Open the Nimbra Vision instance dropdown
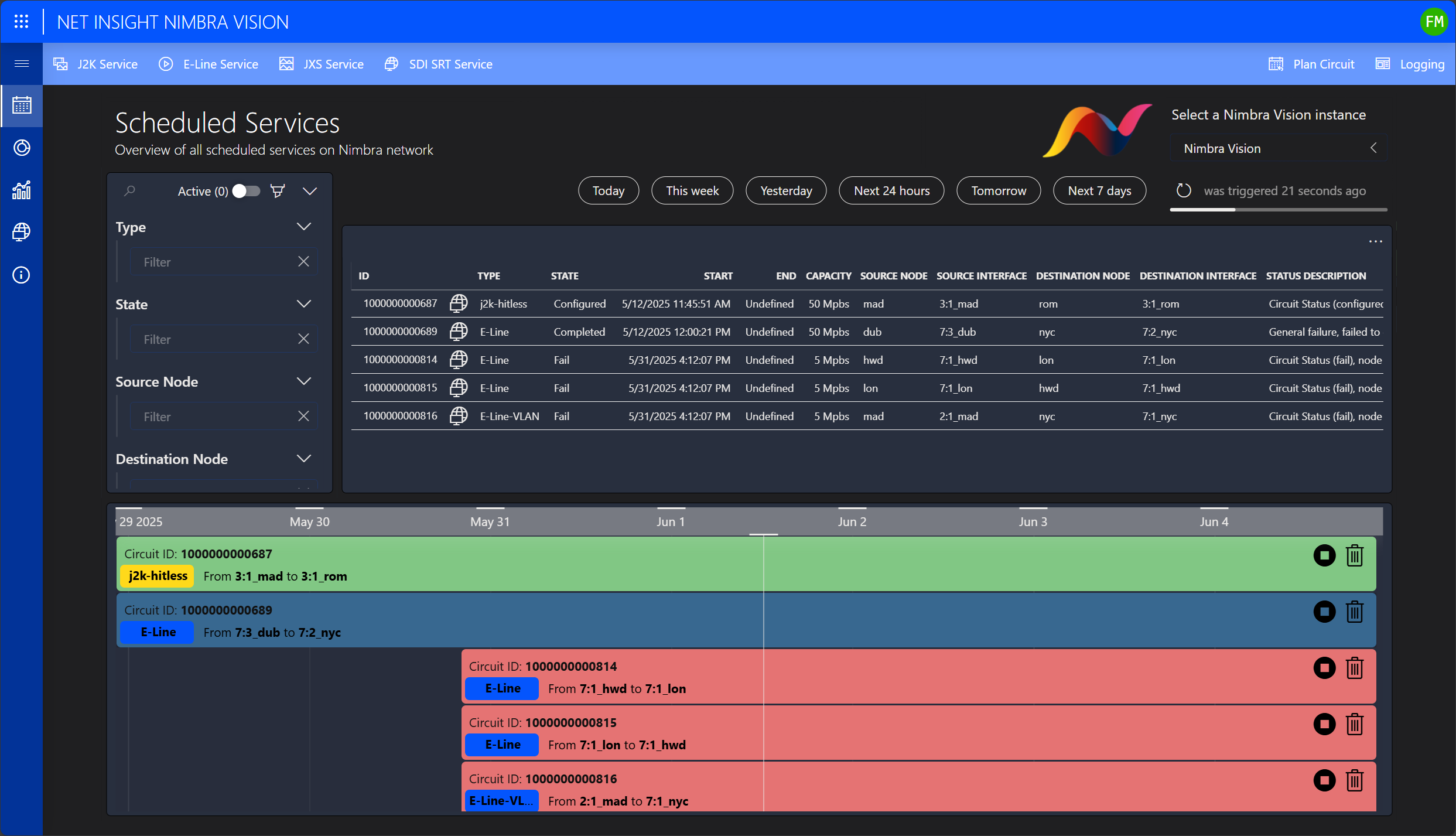The height and width of the screenshot is (836, 1456). coord(1279,148)
